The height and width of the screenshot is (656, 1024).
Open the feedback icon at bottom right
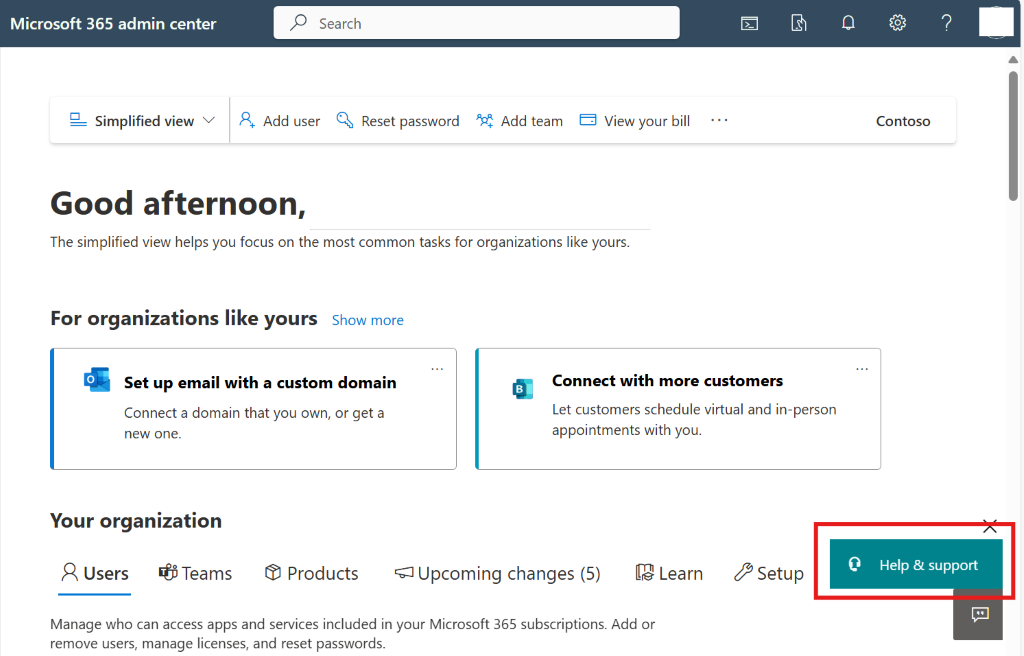(x=977, y=617)
